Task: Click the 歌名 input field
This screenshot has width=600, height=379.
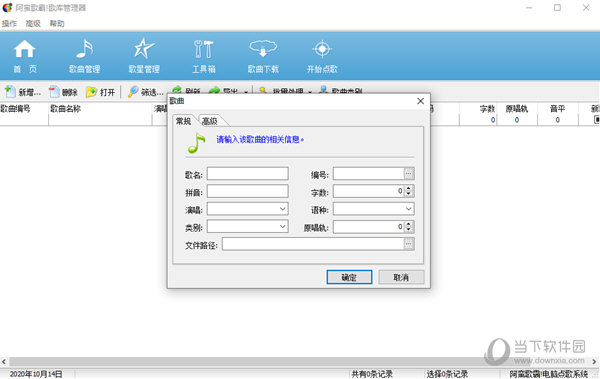Action: click(248, 173)
